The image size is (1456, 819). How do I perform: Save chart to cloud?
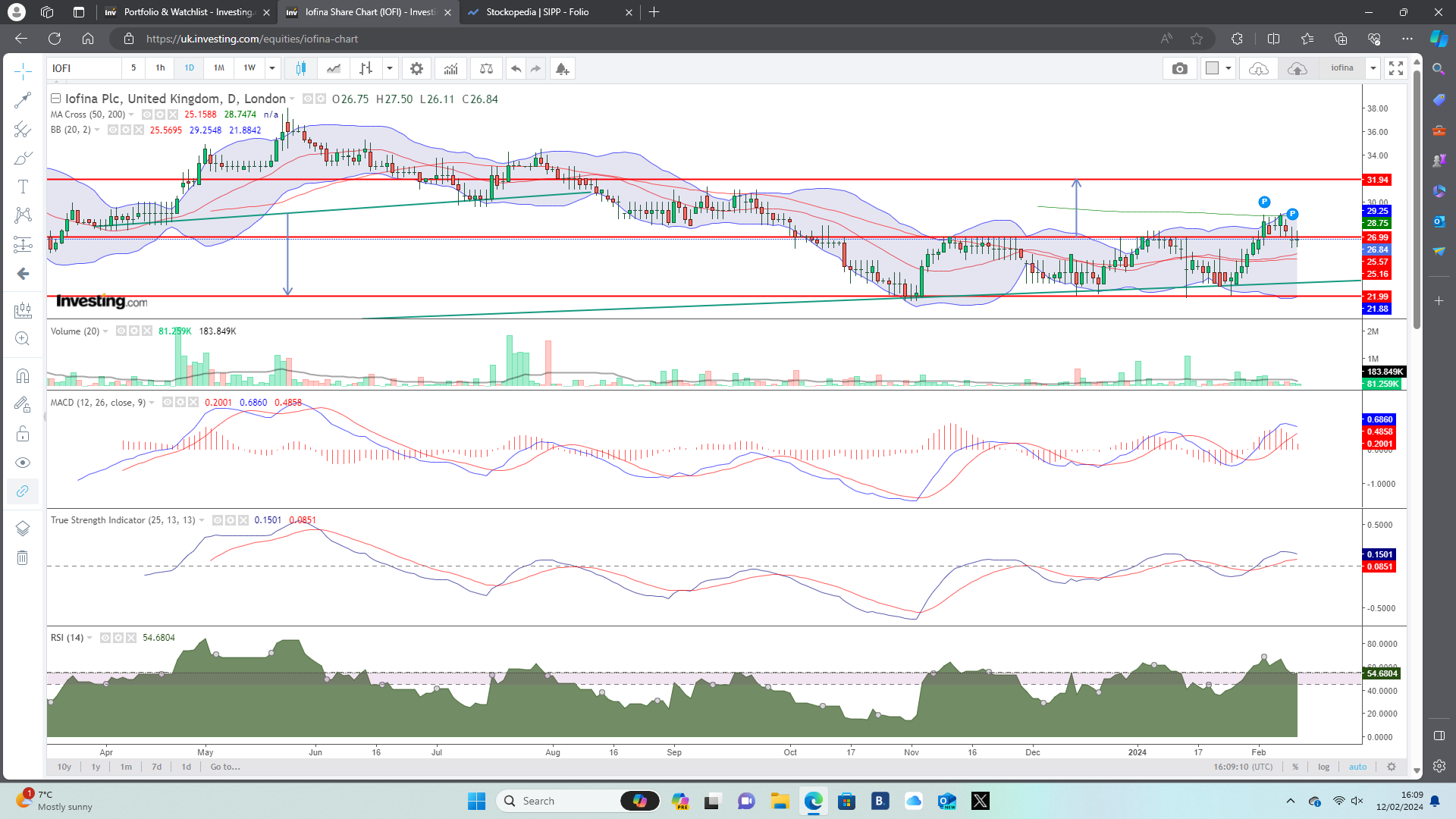pyautogui.click(x=1298, y=68)
